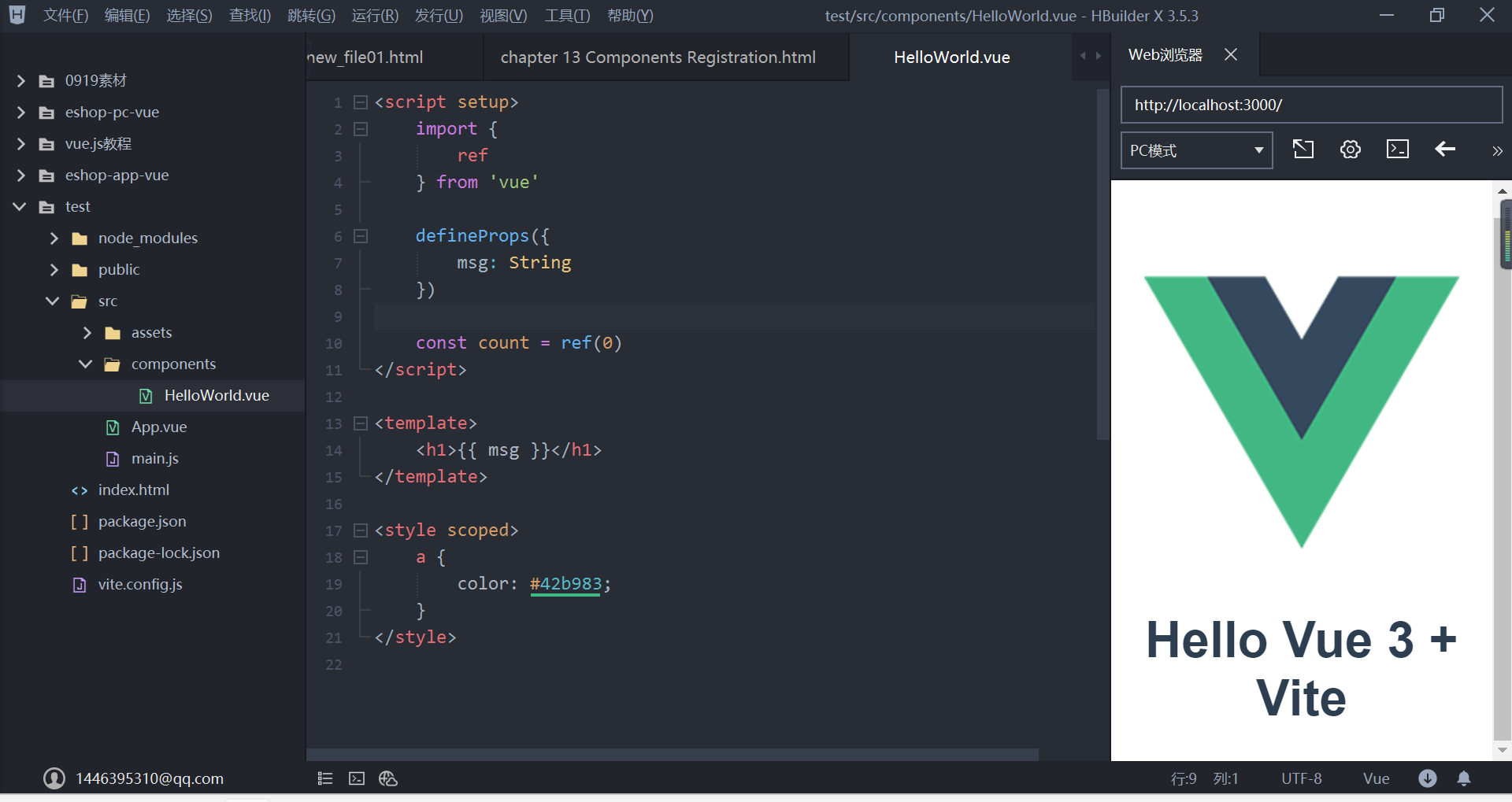Click the 1446395310@qq.com account label

tap(150, 778)
